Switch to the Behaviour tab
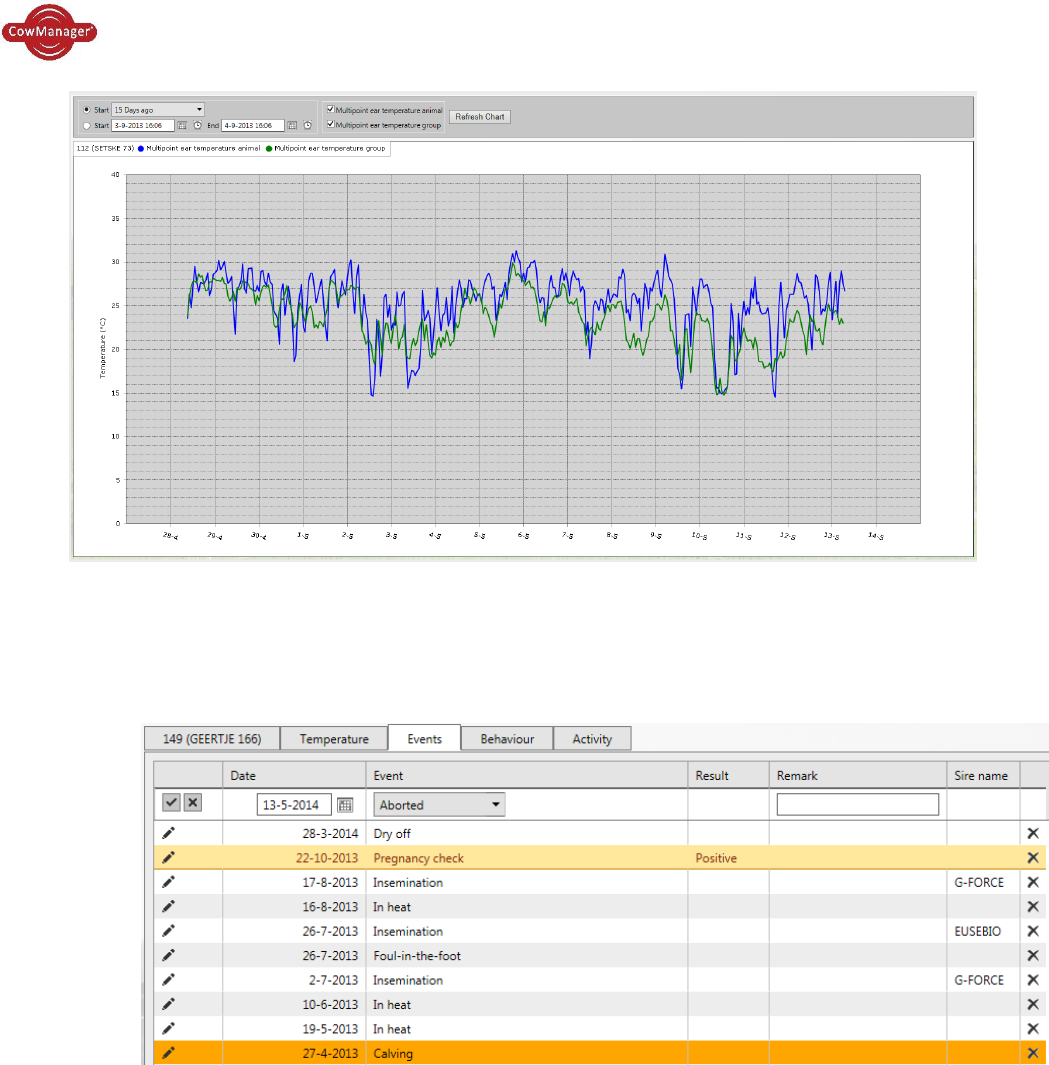This screenshot has height=1065, width=1049. tap(507, 739)
